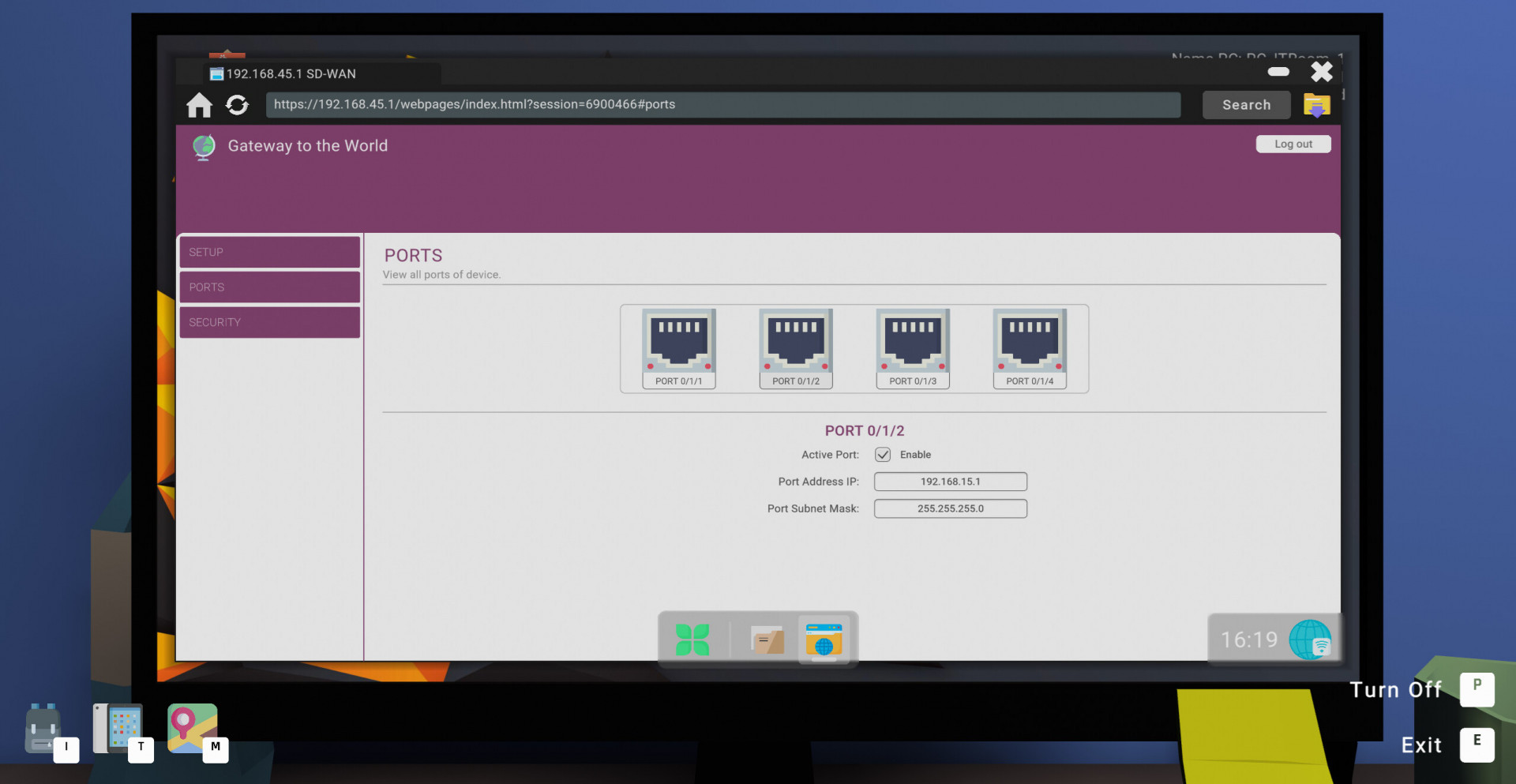Select the PORT 0/1/1 ethernet port
The image size is (1516, 784).
[x=679, y=348]
